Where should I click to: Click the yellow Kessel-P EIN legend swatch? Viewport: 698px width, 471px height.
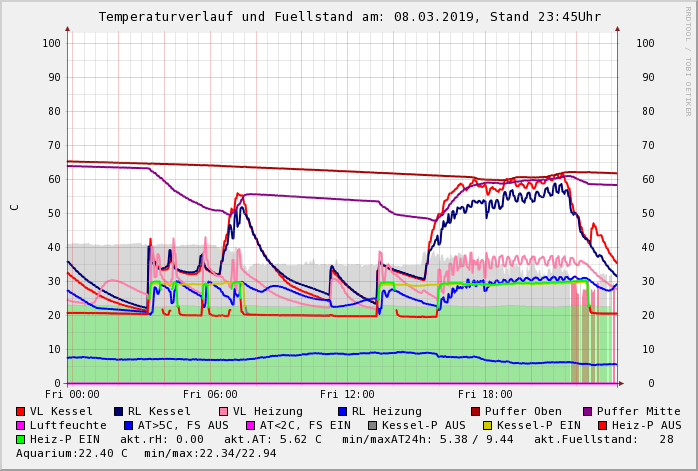[x=487, y=425]
